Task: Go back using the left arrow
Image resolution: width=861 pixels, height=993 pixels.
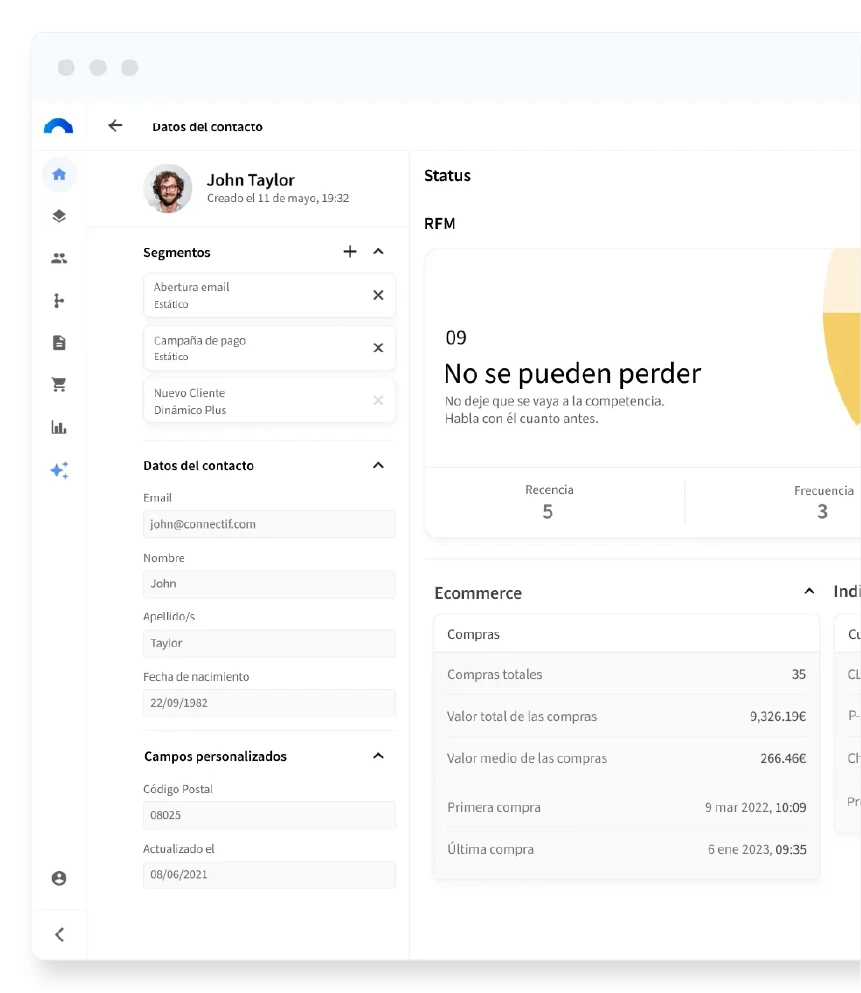Action: (x=115, y=125)
